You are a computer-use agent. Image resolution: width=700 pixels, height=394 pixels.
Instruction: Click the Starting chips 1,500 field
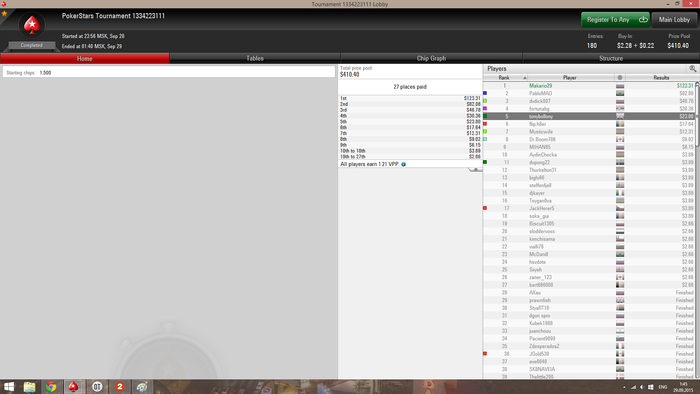169,72
